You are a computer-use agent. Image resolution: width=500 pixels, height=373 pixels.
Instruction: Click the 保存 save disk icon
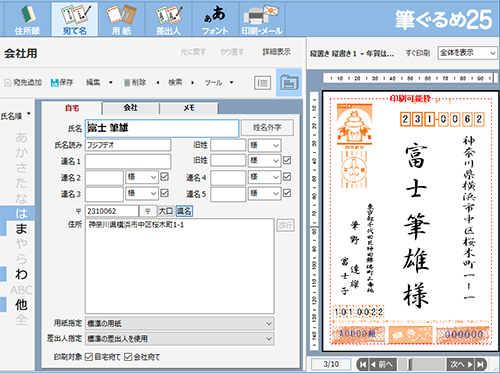click(x=54, y=83)
